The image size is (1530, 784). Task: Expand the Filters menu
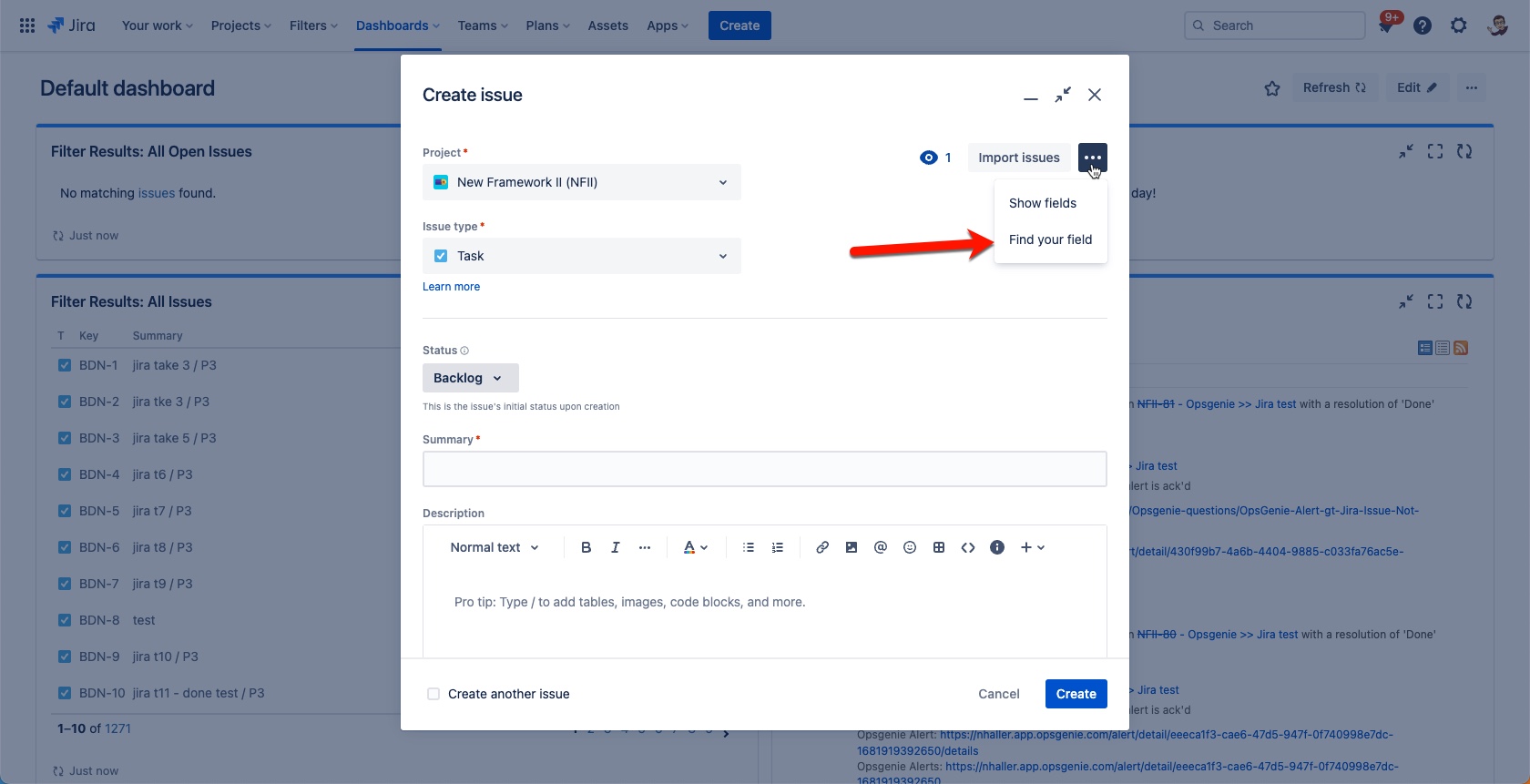[313, 25]
